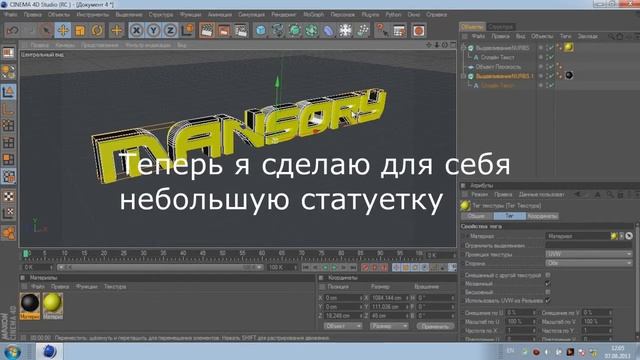Open the Render Settings clapperboard icon
640x360 pixels.
click(241, 30)
